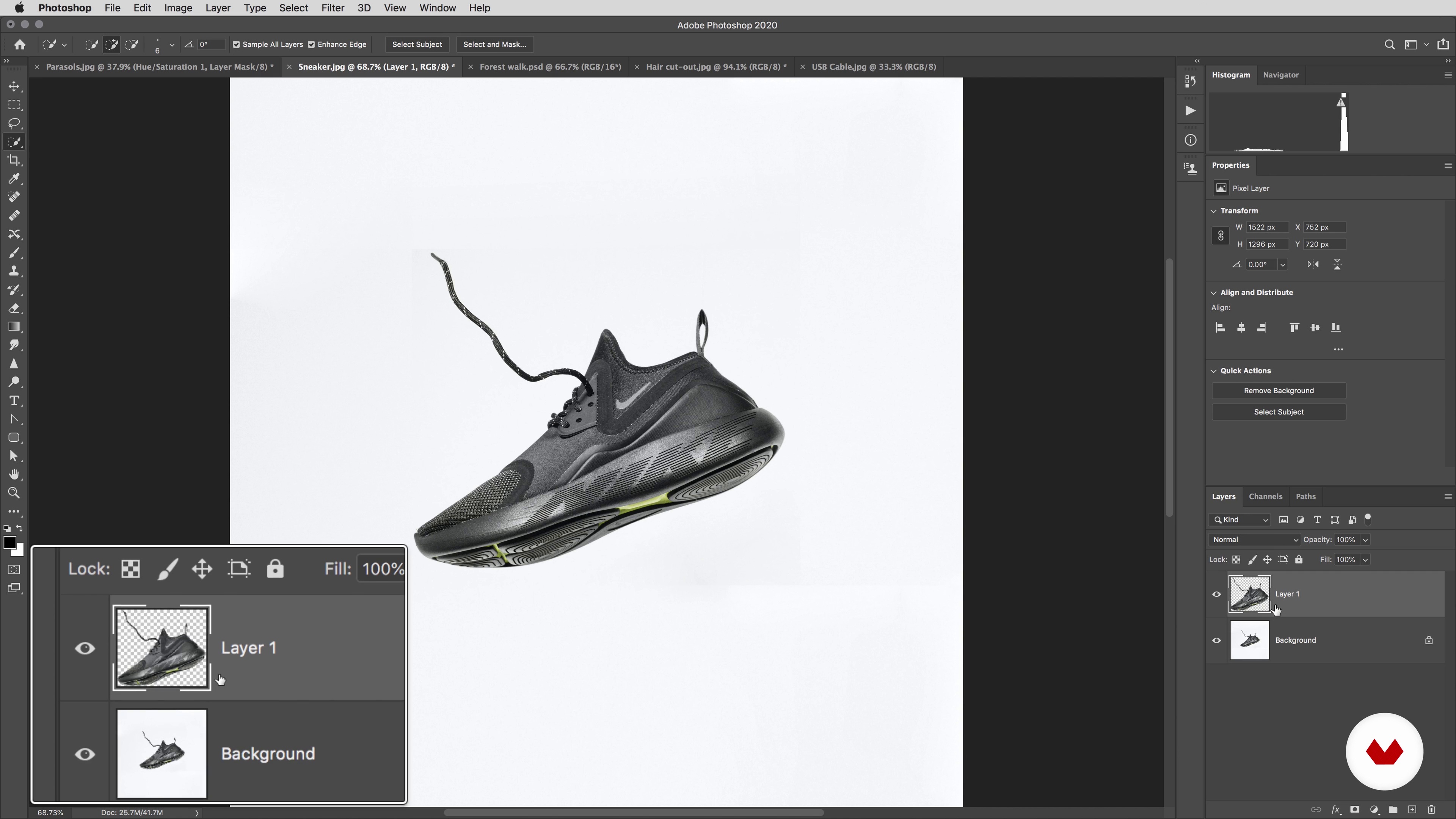1456x819 pixels.
Task: Select the Zoom tool
Action: (x=14, y=493)
